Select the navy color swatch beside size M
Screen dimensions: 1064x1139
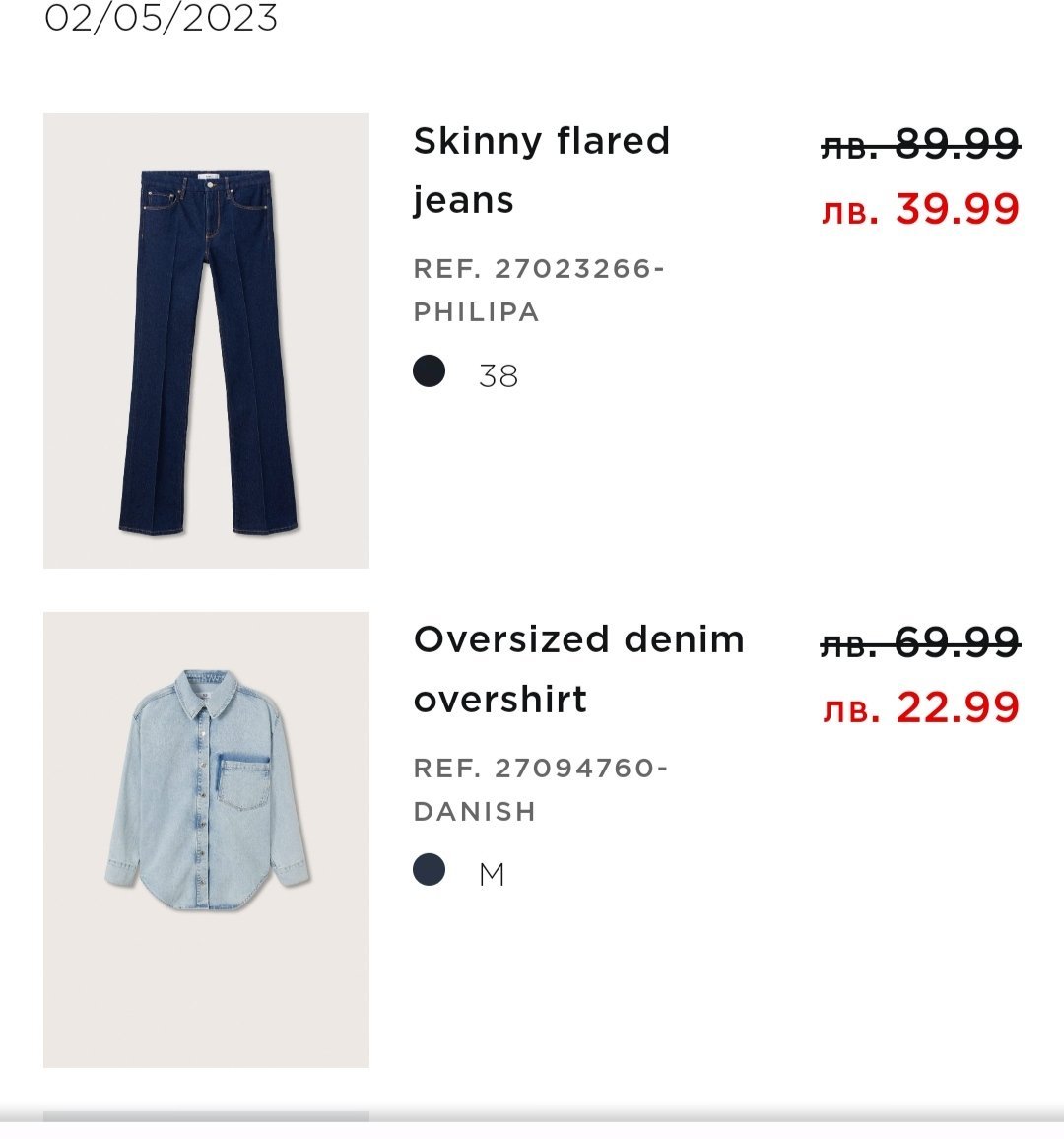tap(430, 870)
